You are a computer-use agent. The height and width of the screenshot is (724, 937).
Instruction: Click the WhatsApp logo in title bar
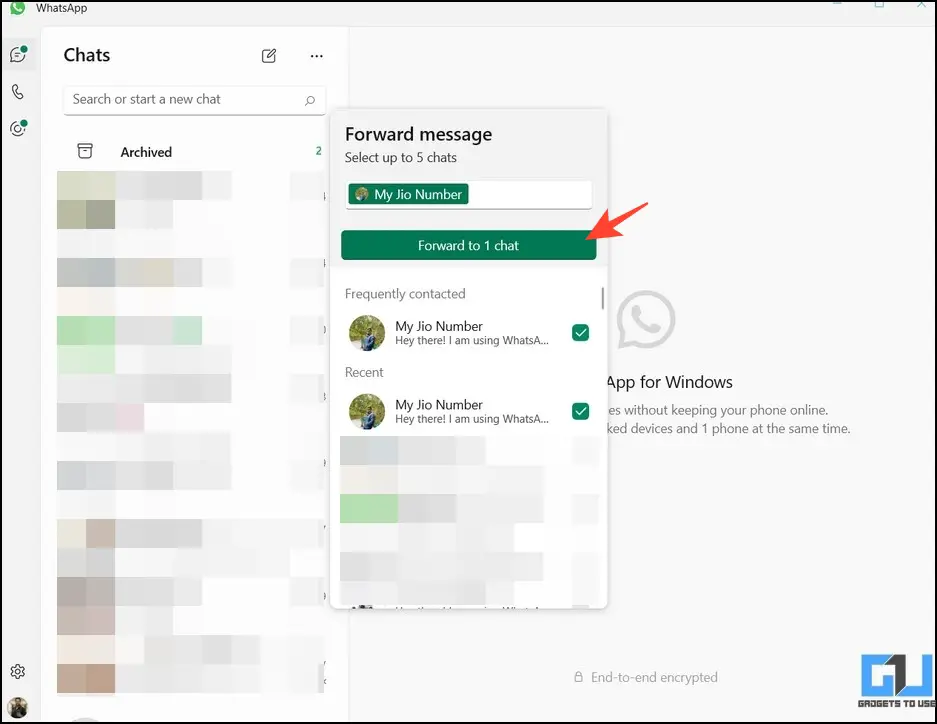[17, 8]
